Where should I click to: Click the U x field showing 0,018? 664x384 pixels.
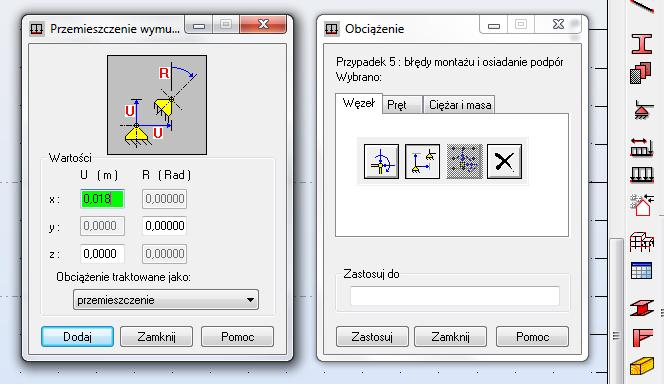tap(102, 199)
